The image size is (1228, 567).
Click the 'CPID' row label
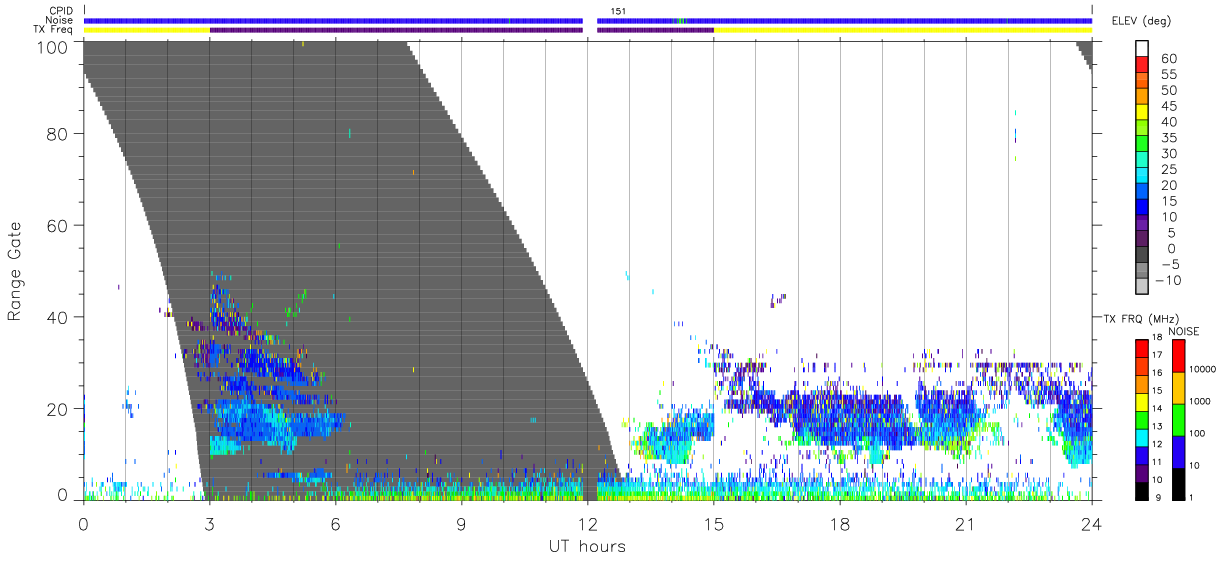pos(60,11)
